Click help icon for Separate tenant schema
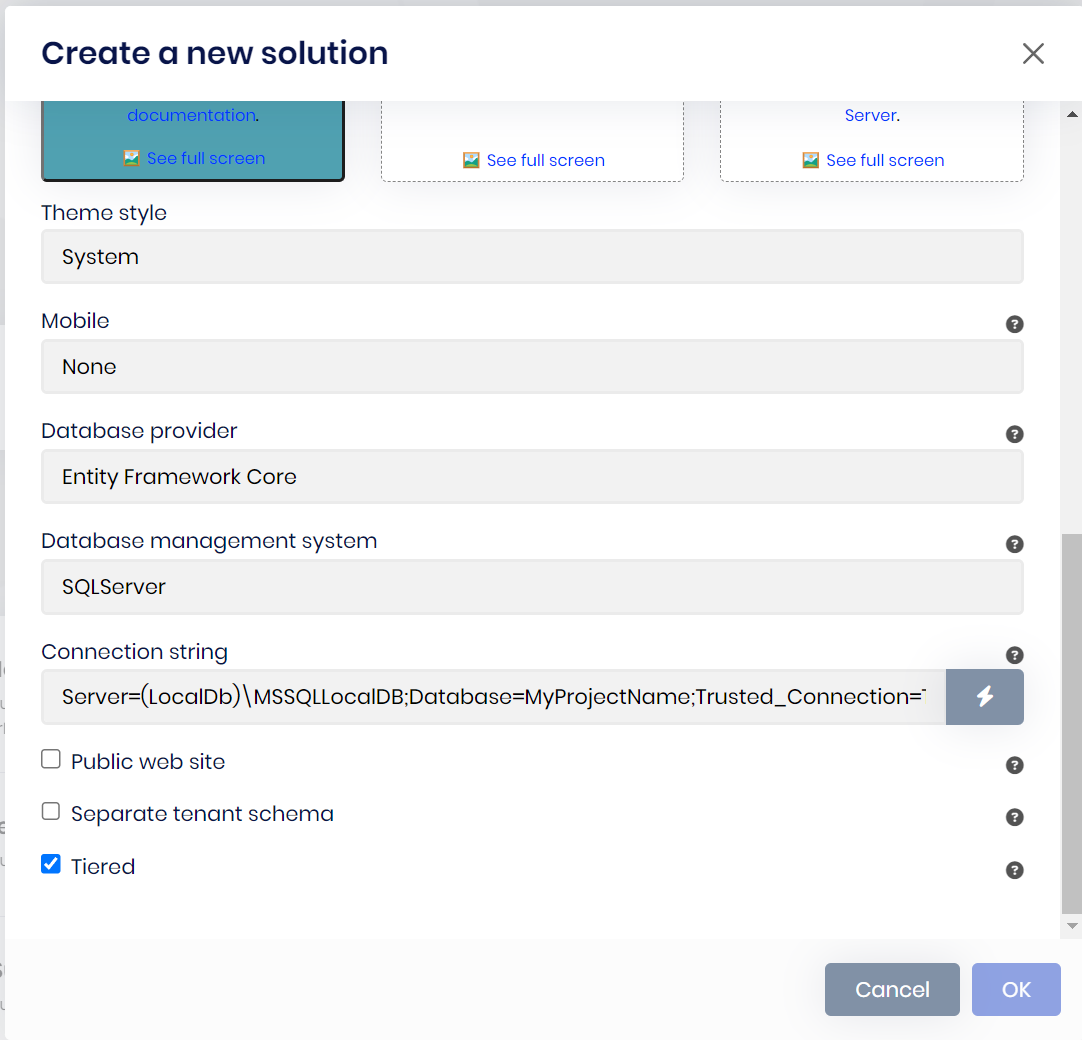The height and width of the screenshot is (1040, 1082). (x=1014, y=817)
